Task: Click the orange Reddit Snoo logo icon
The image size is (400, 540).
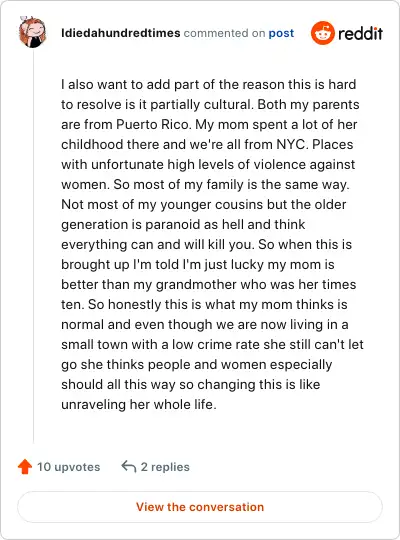Action: click(323, 33)
